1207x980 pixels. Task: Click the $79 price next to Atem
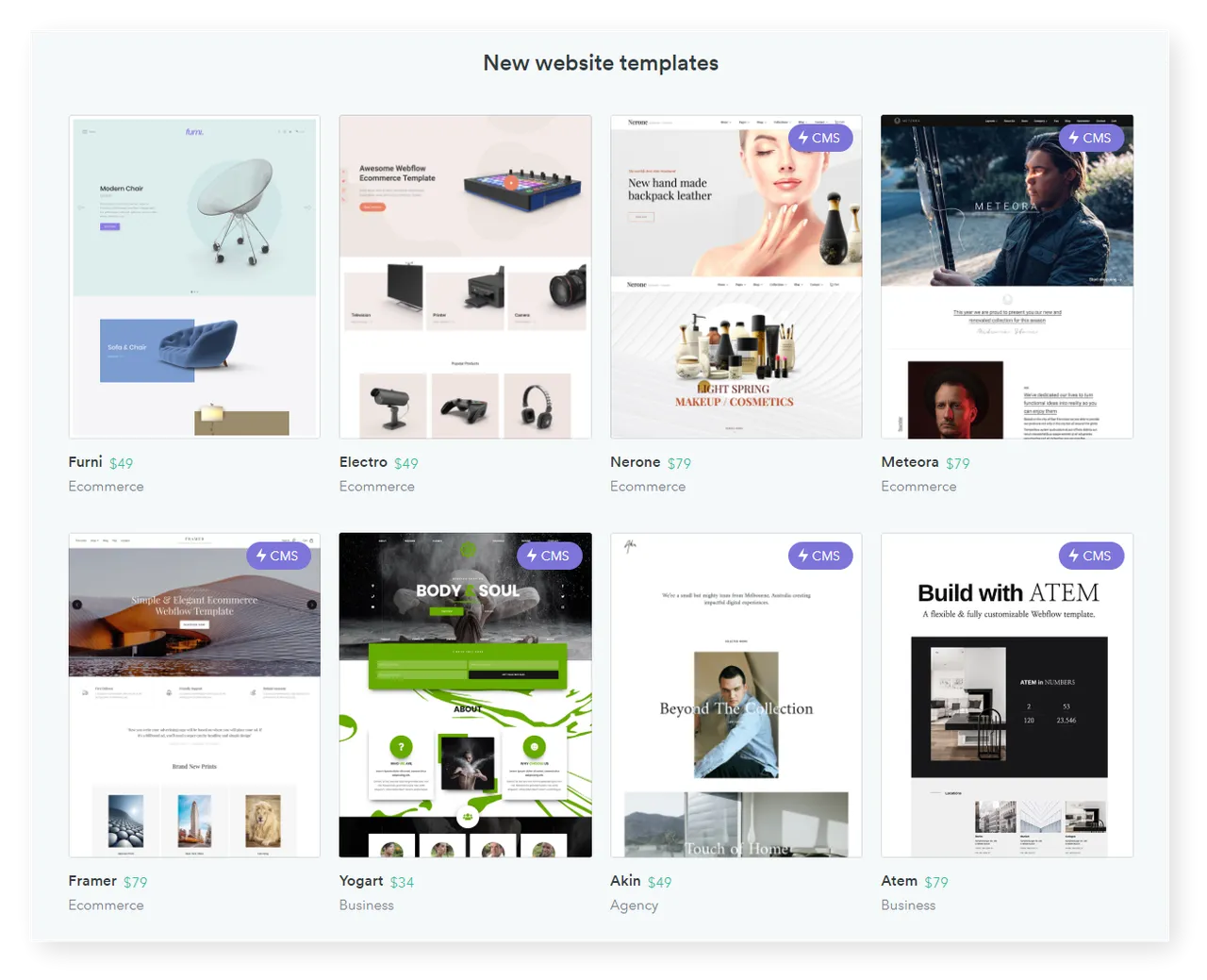coord(935,882)
